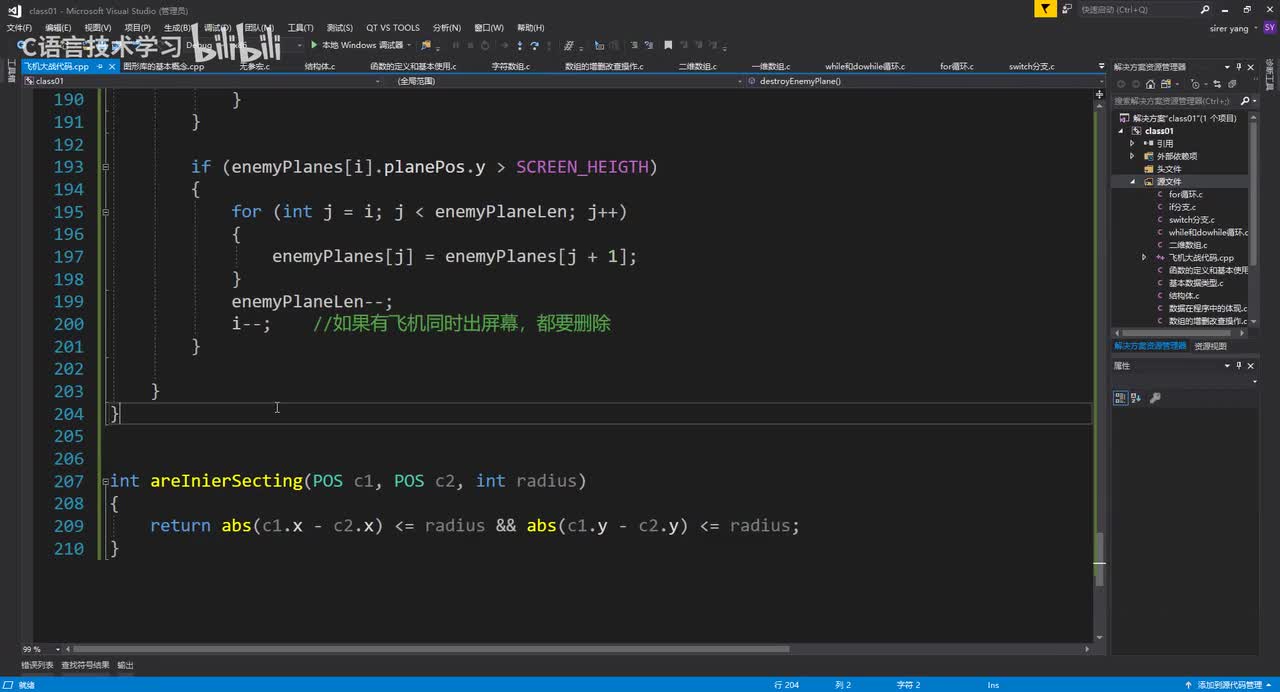Expand the 外部依赖项 node
1280x692 pixels.
[1132, 156]
